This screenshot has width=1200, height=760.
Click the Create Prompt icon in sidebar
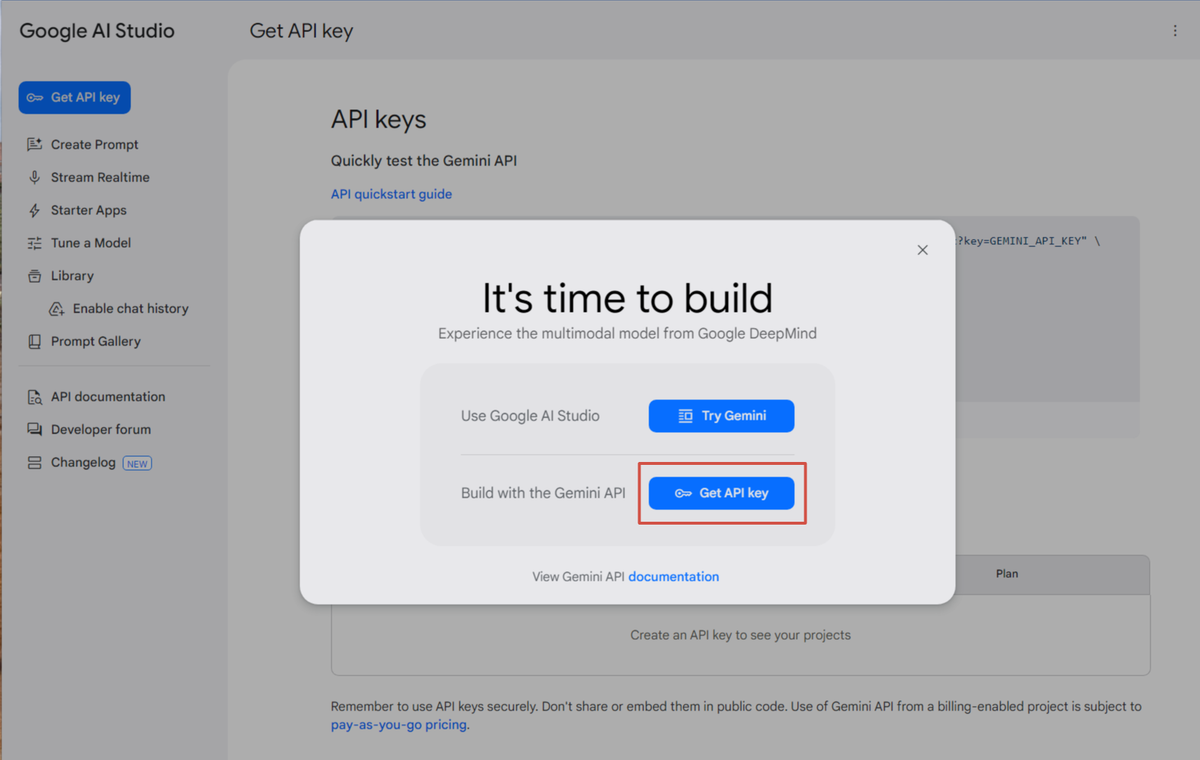click(35, 145)
